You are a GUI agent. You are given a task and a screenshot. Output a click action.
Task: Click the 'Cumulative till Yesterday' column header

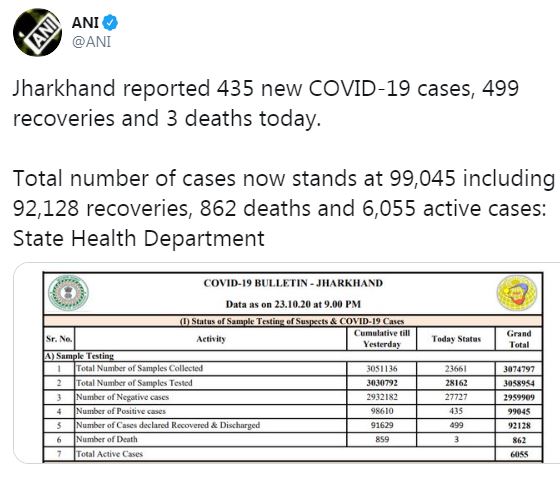pos(382,339)
